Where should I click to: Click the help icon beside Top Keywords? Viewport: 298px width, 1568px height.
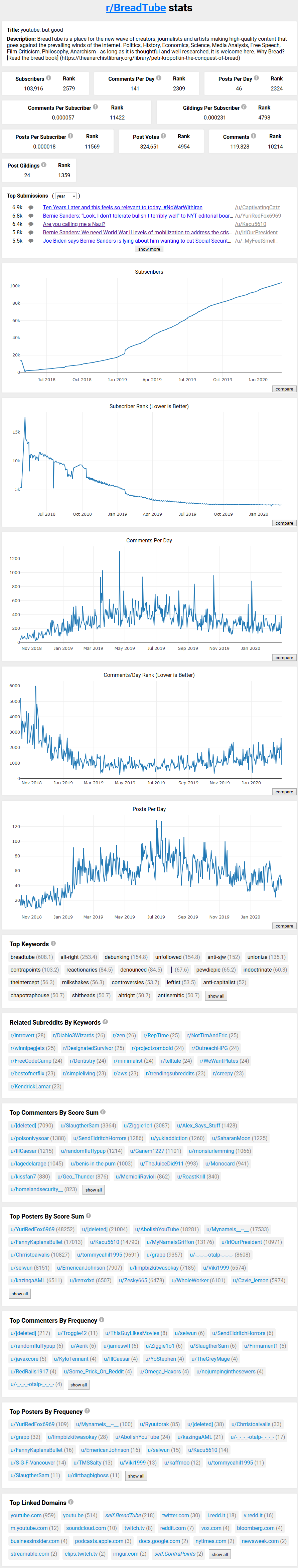point(53,944)
